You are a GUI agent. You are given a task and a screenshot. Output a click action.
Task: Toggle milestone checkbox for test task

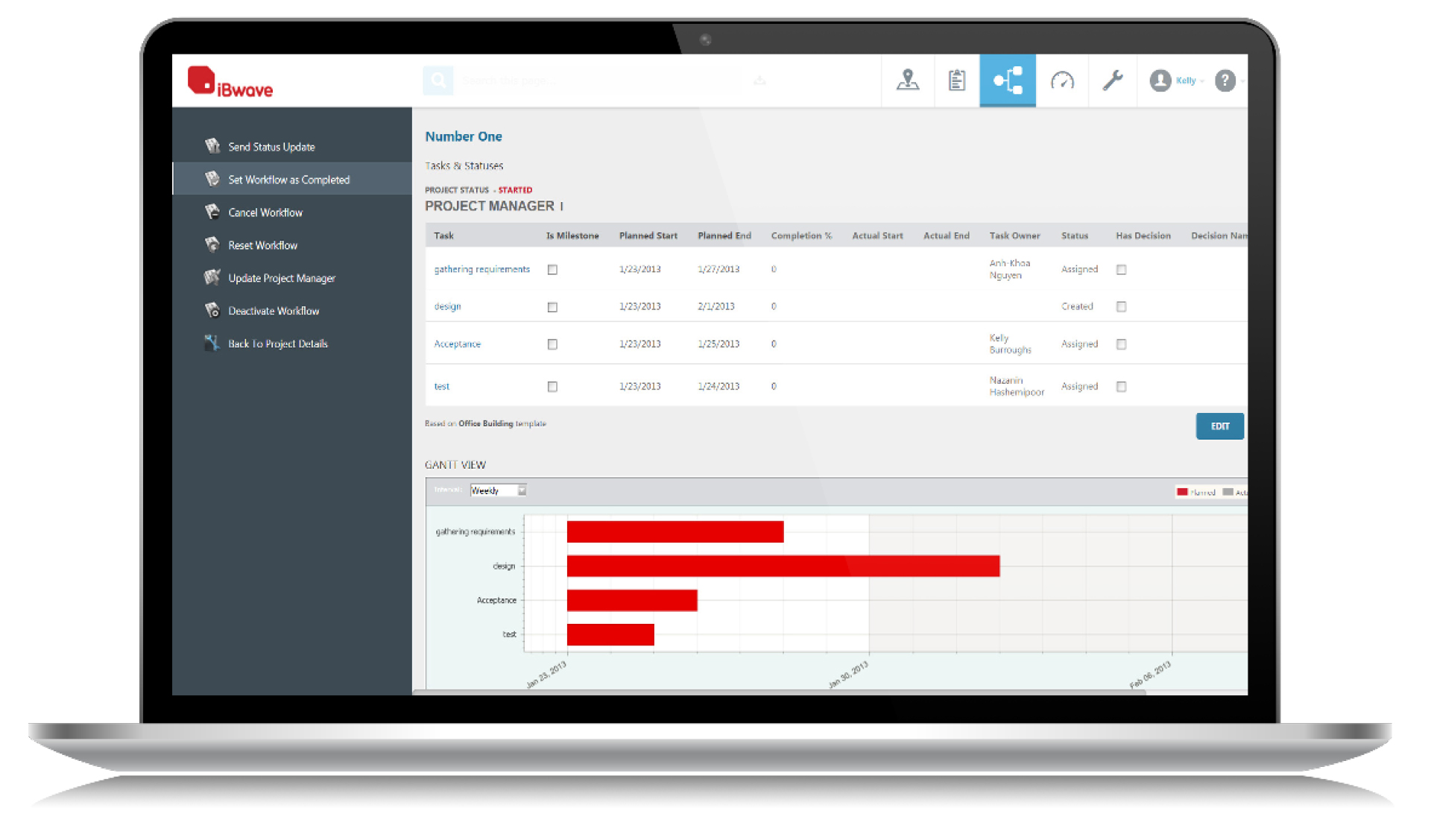click(x=552, y=387)
